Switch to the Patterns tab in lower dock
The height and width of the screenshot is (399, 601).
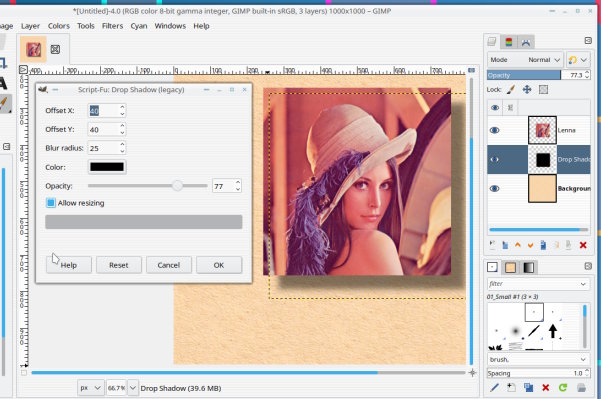point(510,267)
